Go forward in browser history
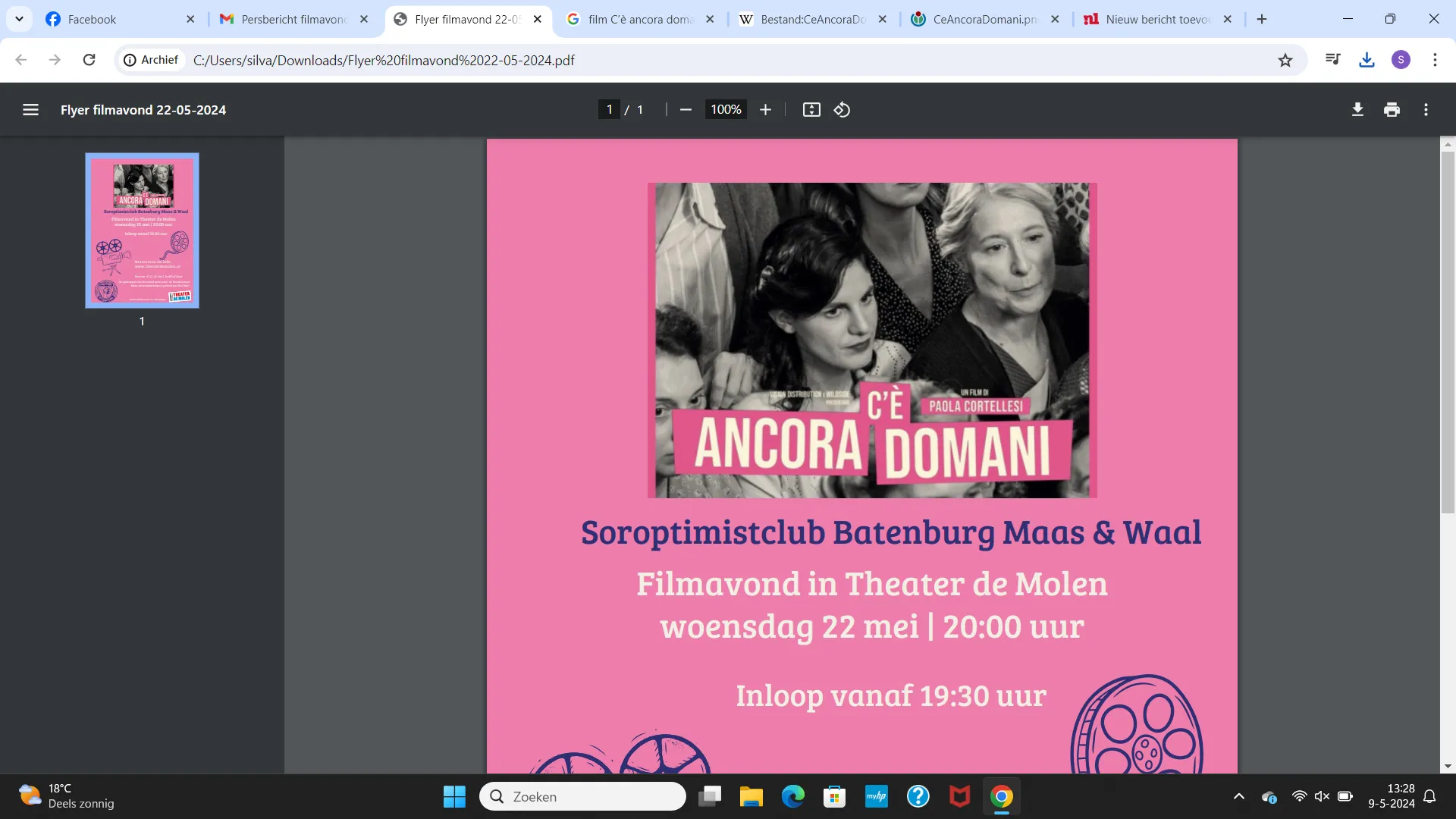This screenshot has height=819, width=1456. pyautogui.click(x=55, y=60)
